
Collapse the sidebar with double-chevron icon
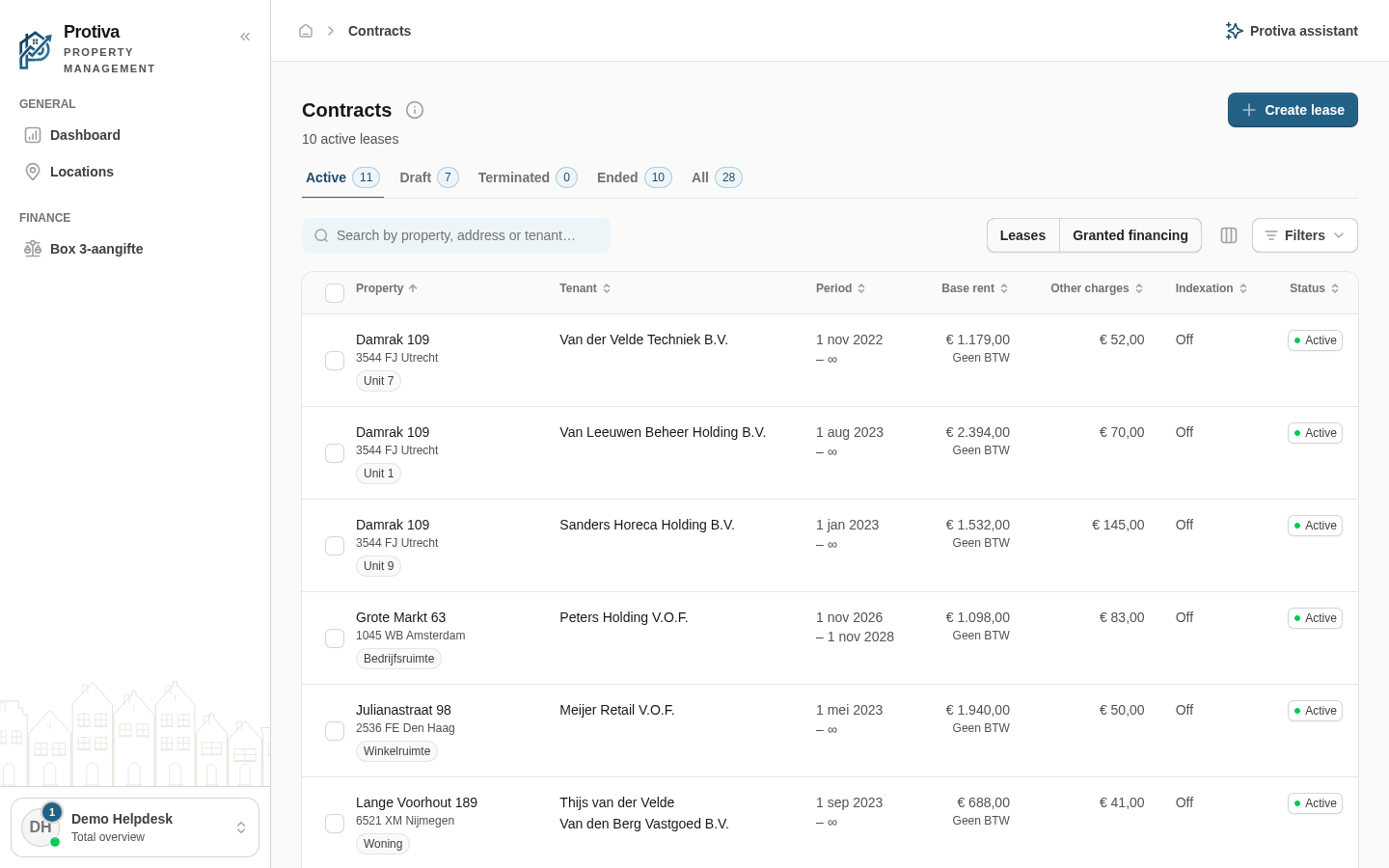coord(245,37)
